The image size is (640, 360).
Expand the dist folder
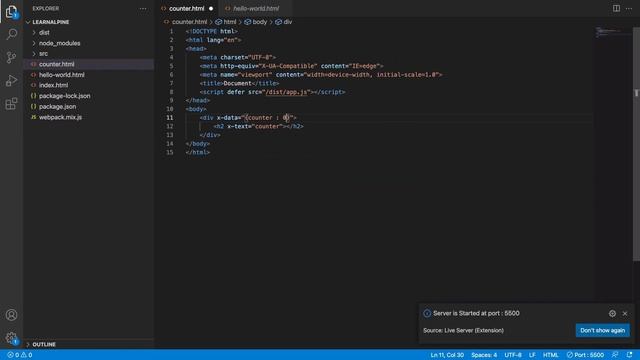coord(44,33)
